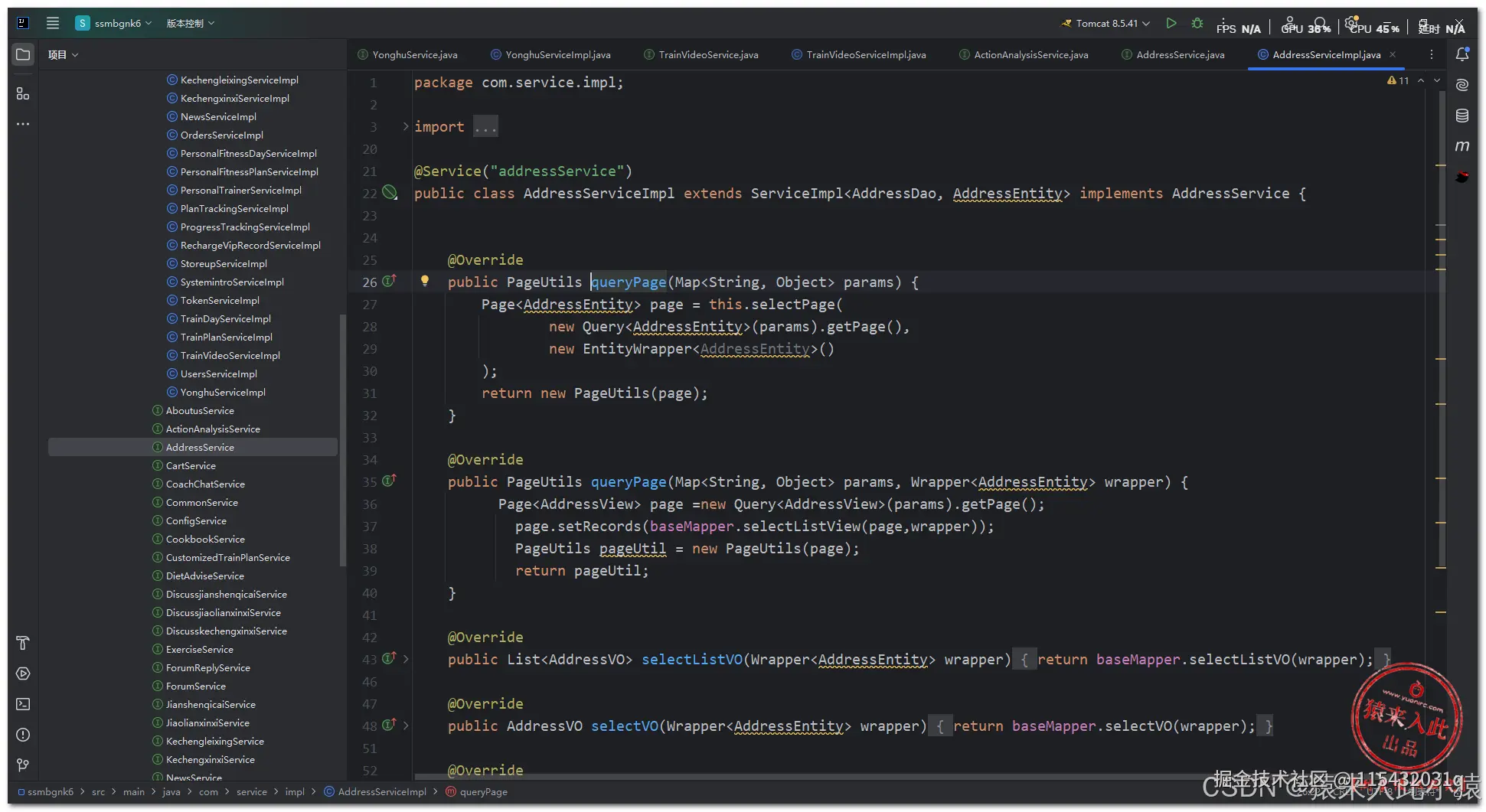
Task: Open the Database tool window
Action: pos(1462,116)
